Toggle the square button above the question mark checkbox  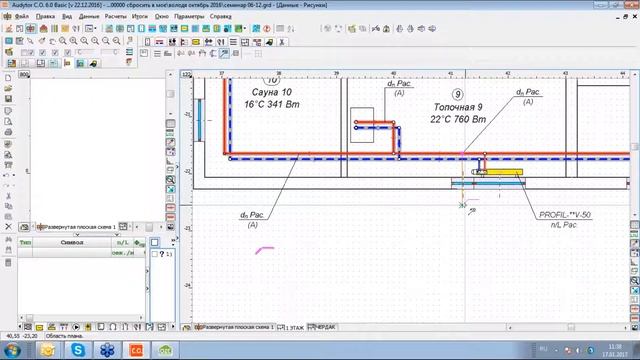[155, 242]
